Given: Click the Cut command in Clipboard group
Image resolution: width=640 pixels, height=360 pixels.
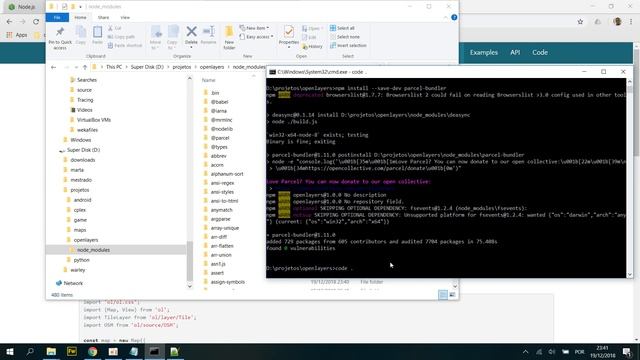Looking at the screenshot, I should pyautogui.click(x=115, y=28).
